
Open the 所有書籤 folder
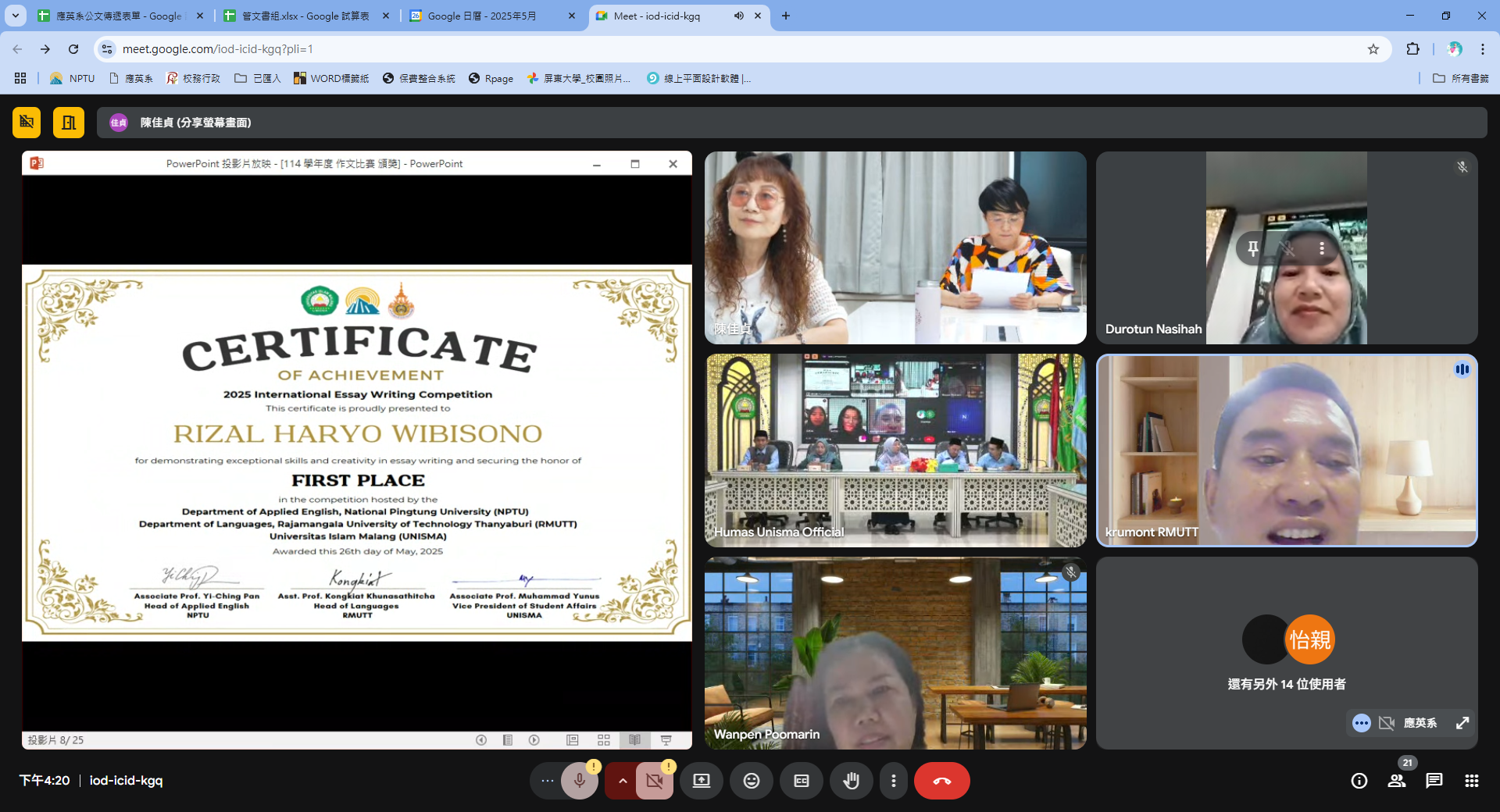tap(1461, 78)
